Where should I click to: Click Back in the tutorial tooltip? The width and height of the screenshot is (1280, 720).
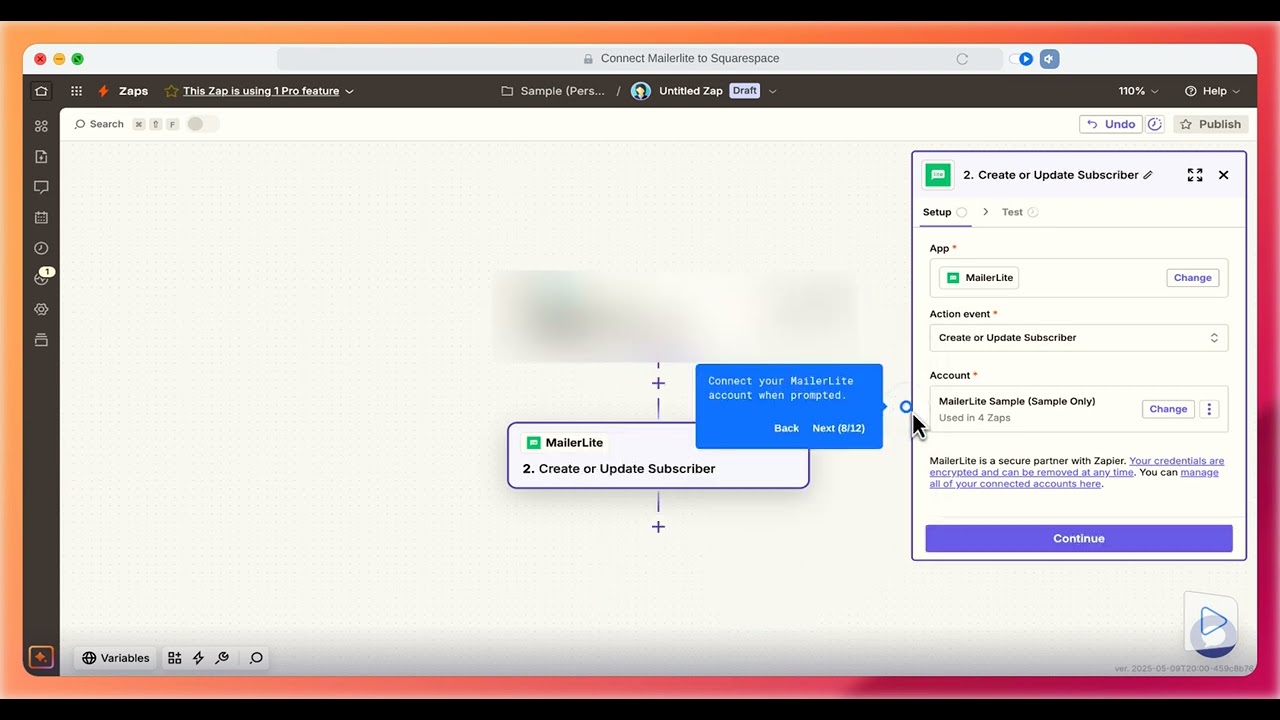click(x=786, y=428)
